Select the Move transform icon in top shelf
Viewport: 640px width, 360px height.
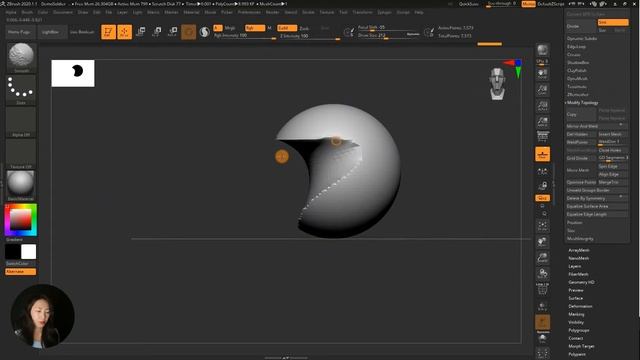coord(141,32)
